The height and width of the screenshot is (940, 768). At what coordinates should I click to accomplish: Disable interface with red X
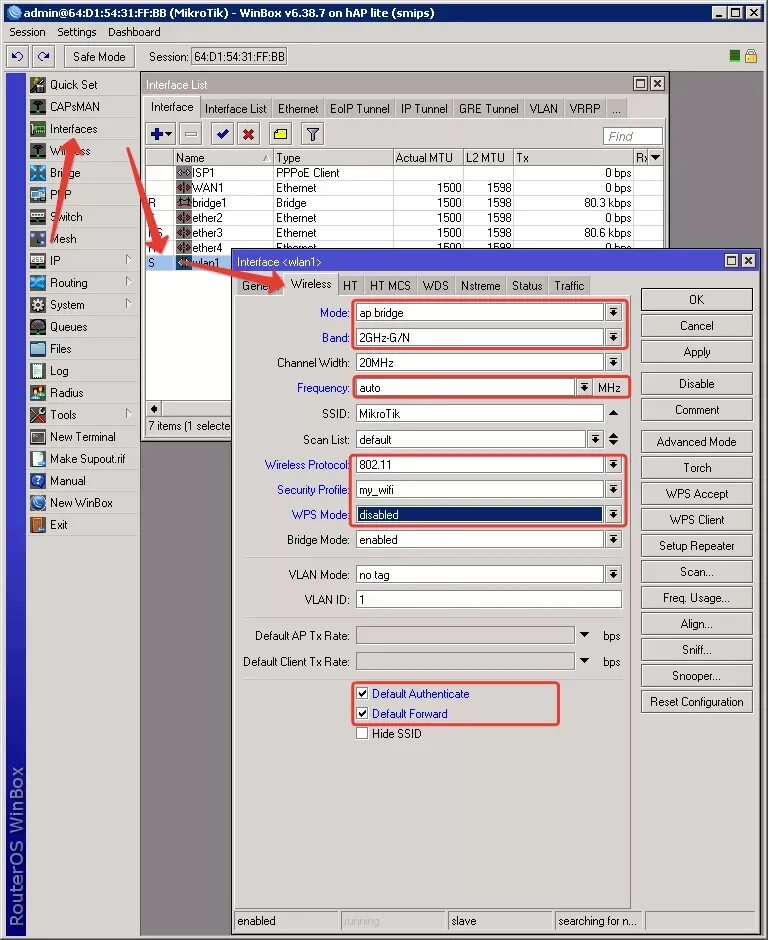pos(248,134)
